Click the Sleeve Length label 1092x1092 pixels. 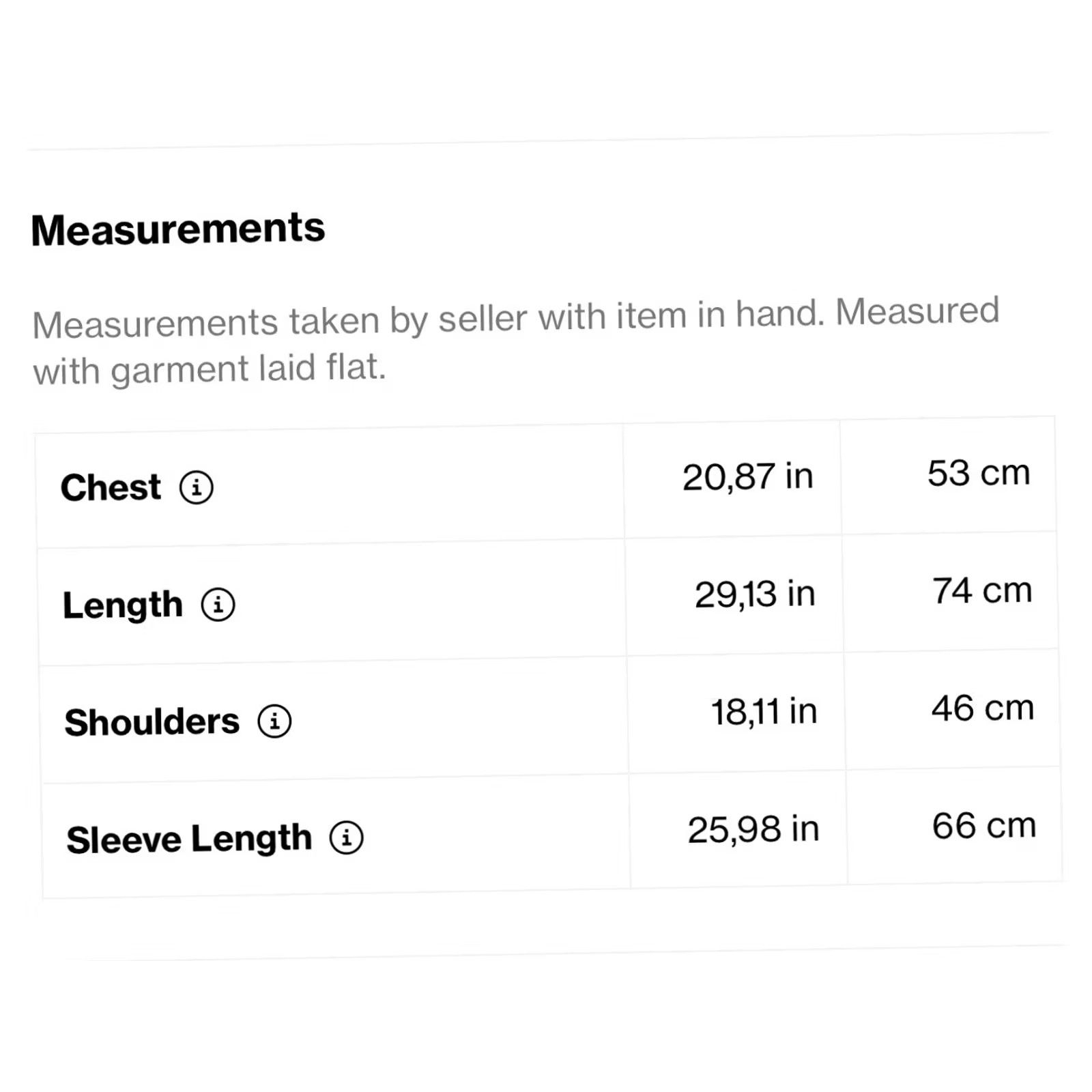tap(189, 839)
